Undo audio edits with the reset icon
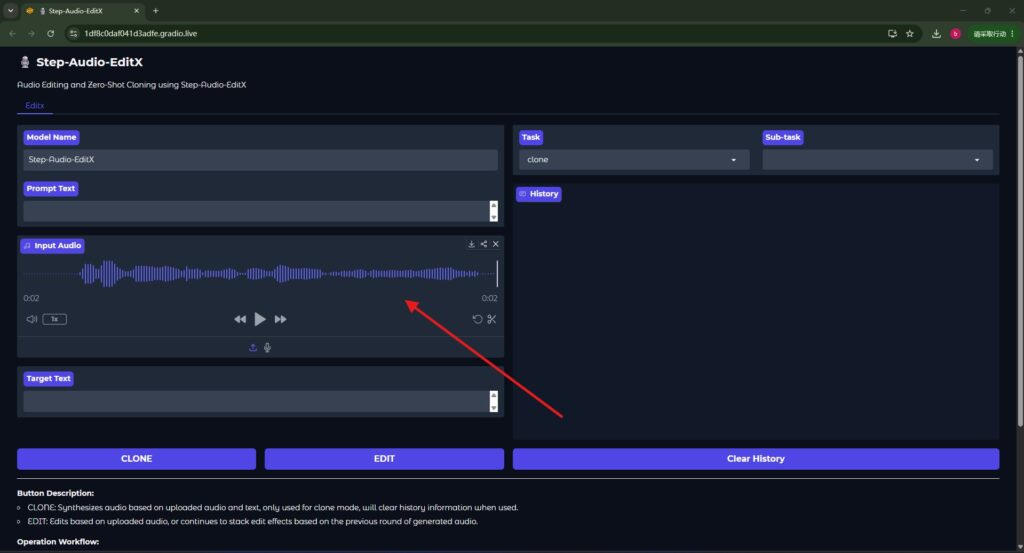The image size is (1024, 553). coord(477,319)
